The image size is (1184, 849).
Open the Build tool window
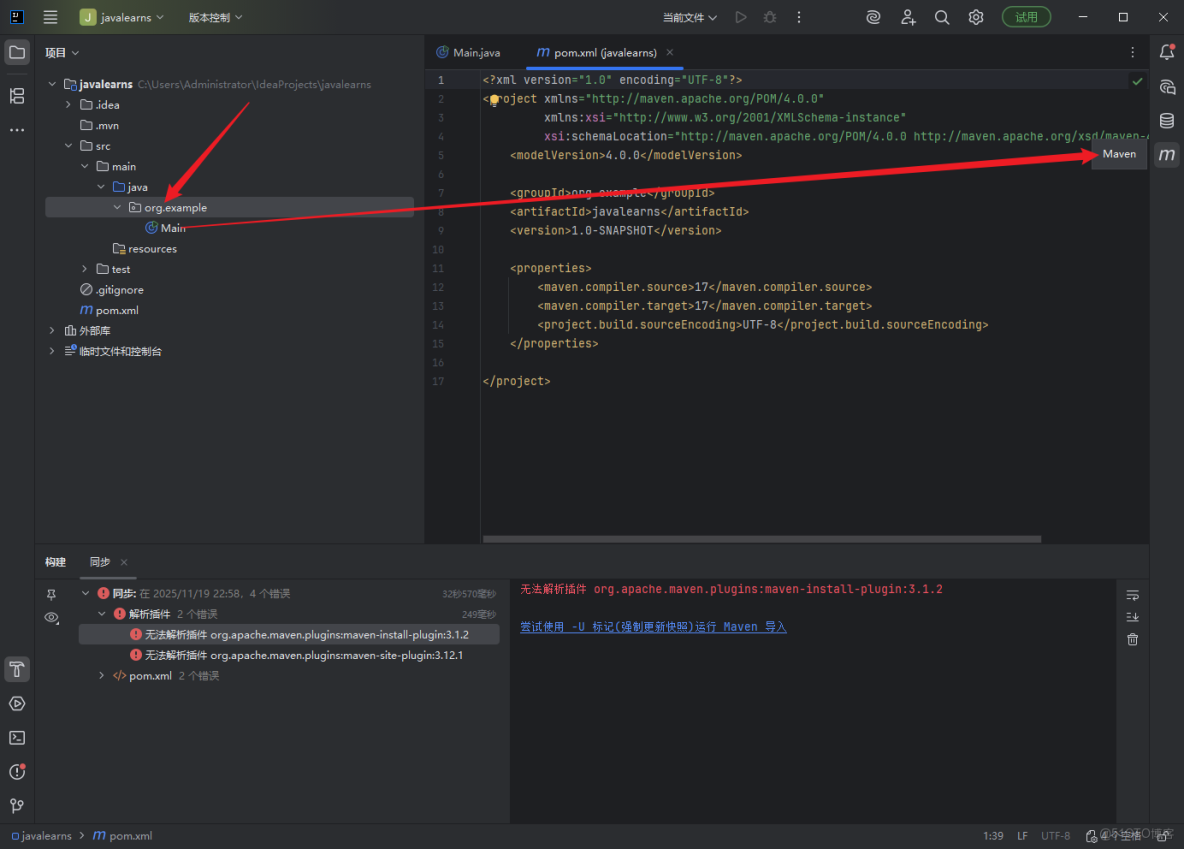pos(16,669)
